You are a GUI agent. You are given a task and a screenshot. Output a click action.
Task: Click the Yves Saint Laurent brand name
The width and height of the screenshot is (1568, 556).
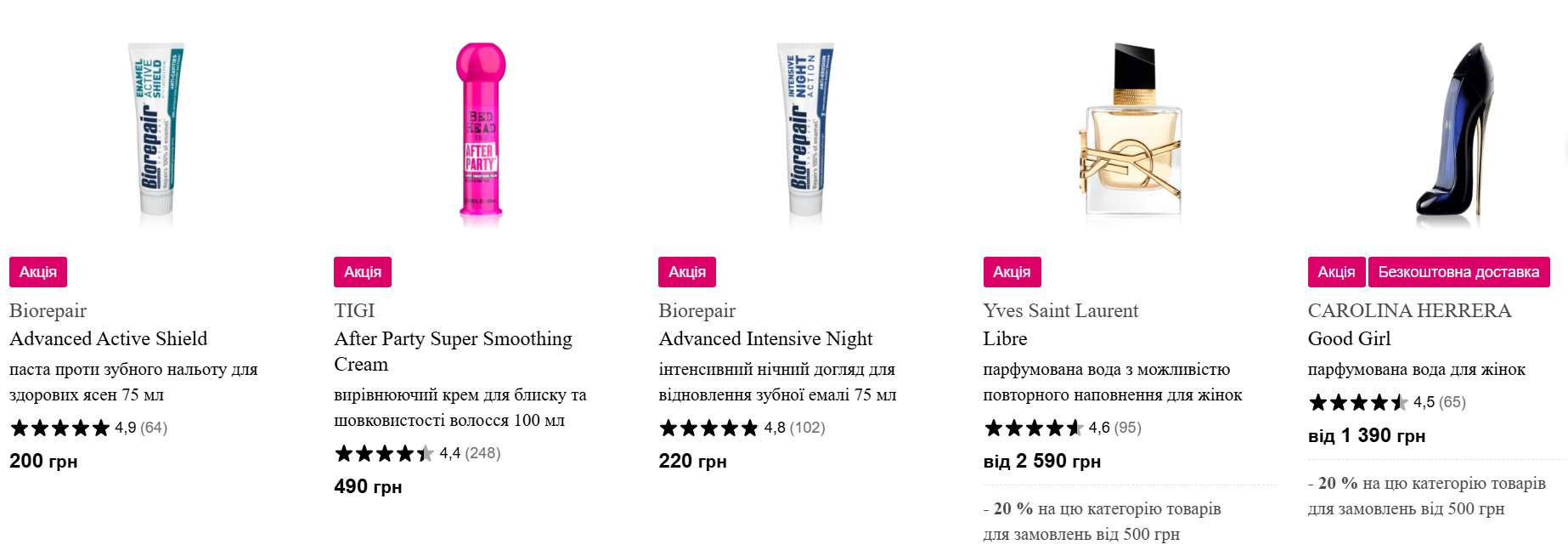(1060, 310)
